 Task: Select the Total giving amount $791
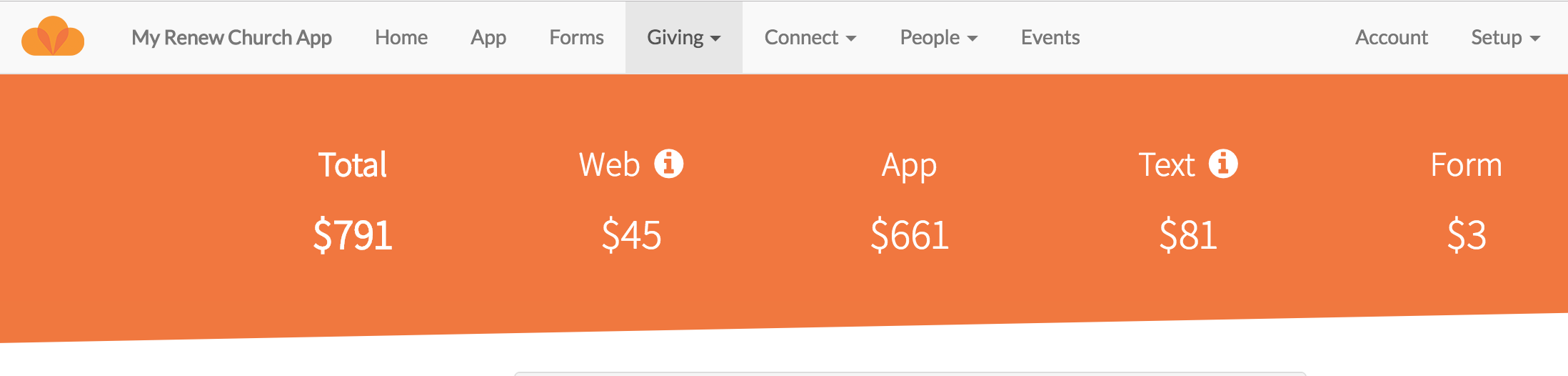click(x=353, y=235)
